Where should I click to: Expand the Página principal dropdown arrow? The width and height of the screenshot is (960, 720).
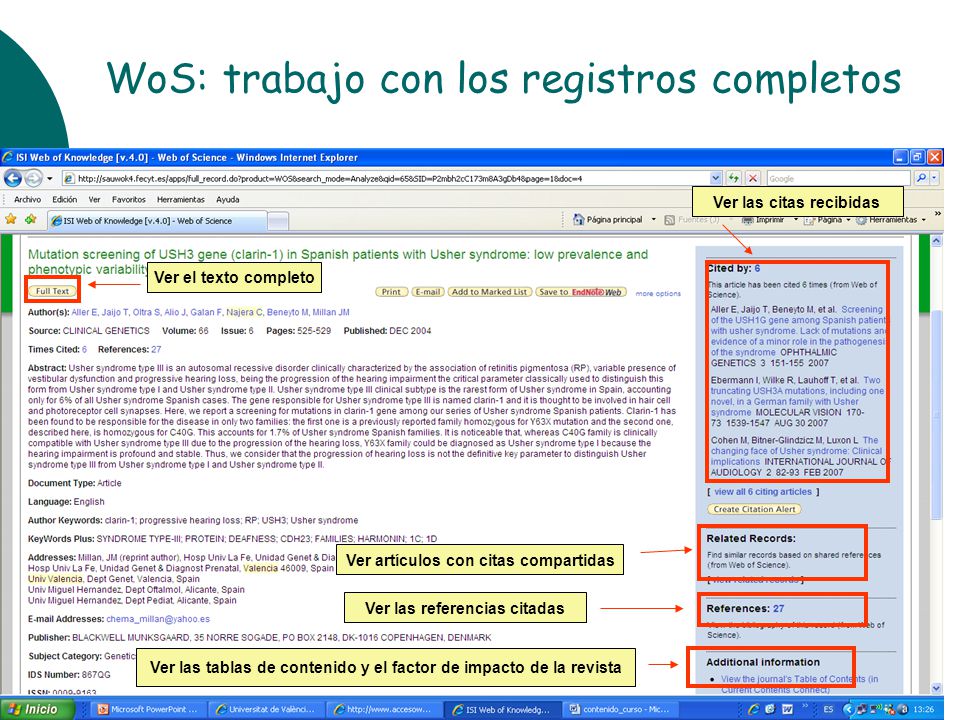653,219
